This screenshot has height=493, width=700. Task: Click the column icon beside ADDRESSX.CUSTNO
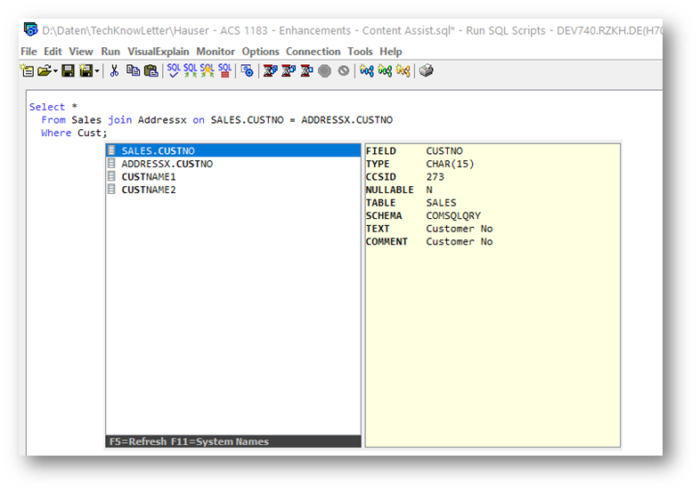click(112, 163)
